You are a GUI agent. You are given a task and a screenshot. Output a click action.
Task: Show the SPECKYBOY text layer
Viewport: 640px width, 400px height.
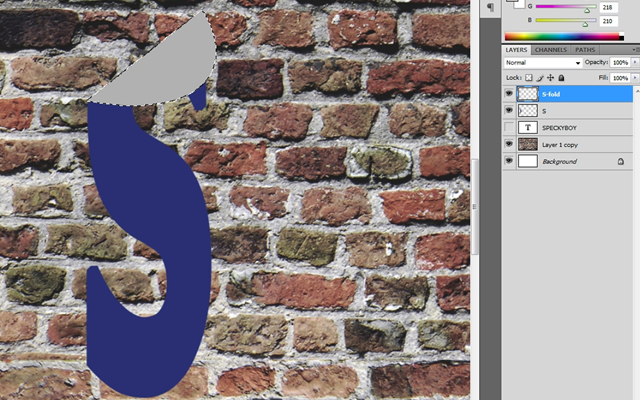click(509, 127)
